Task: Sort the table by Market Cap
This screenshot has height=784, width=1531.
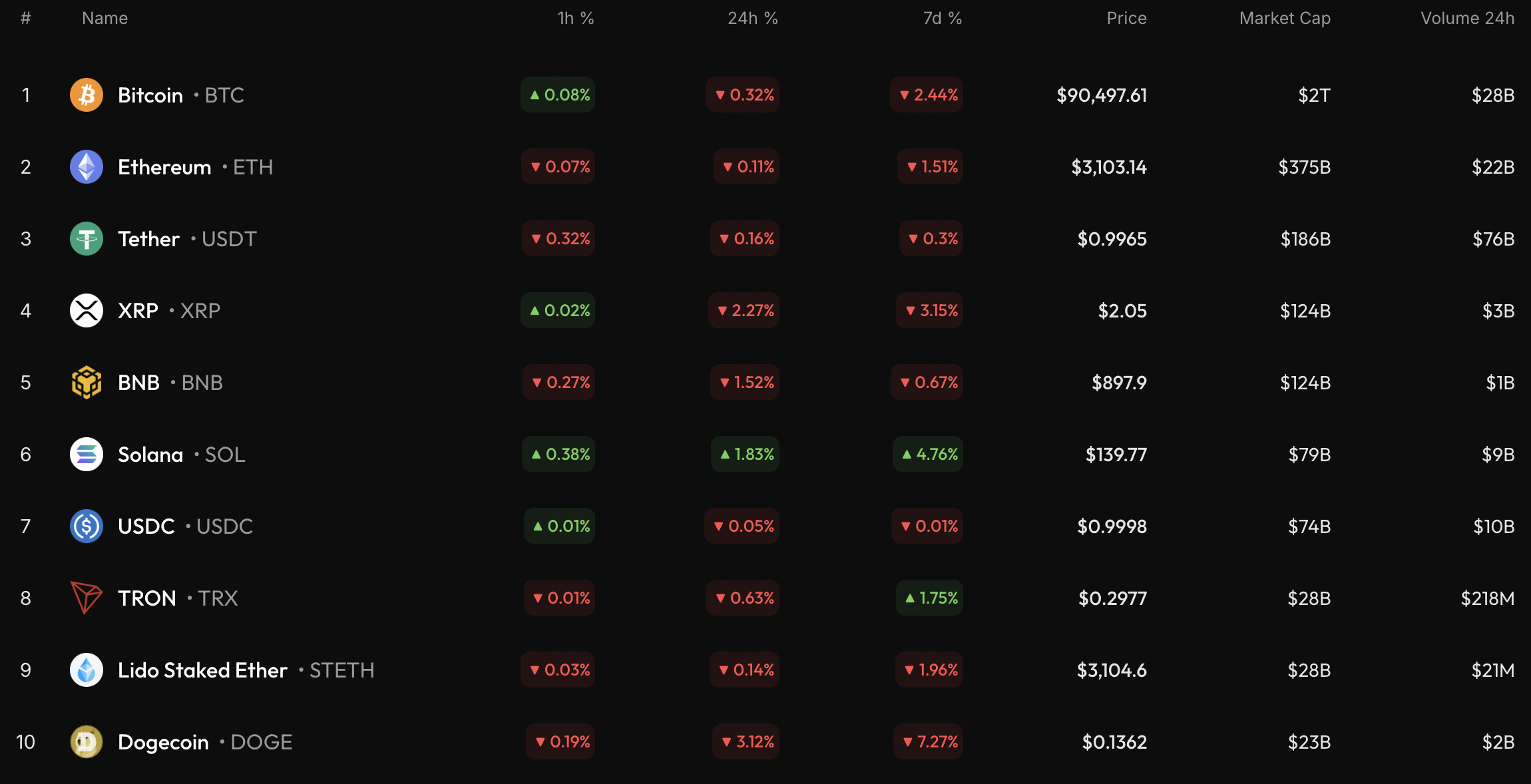Action: pos(1285,19)
